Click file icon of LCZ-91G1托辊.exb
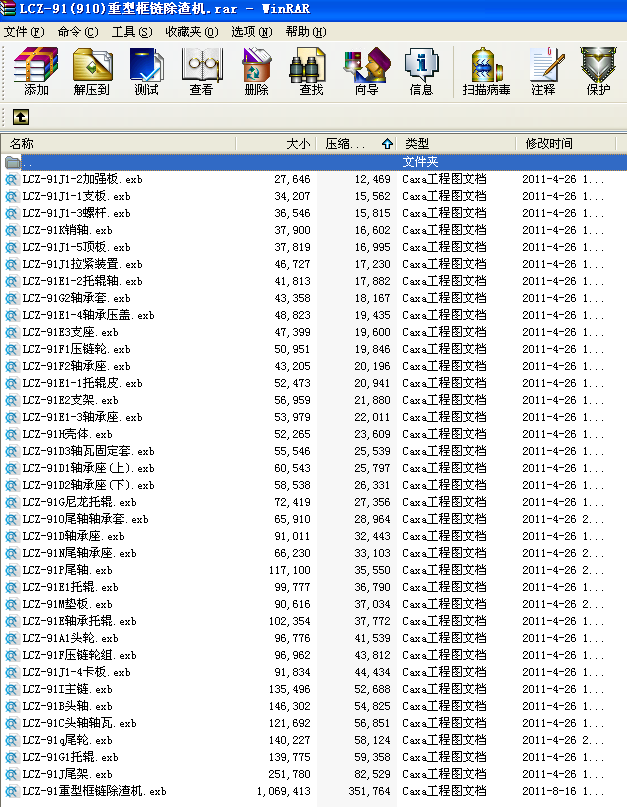Viewport: 627px width, 807px height. (x=11, y=757)
